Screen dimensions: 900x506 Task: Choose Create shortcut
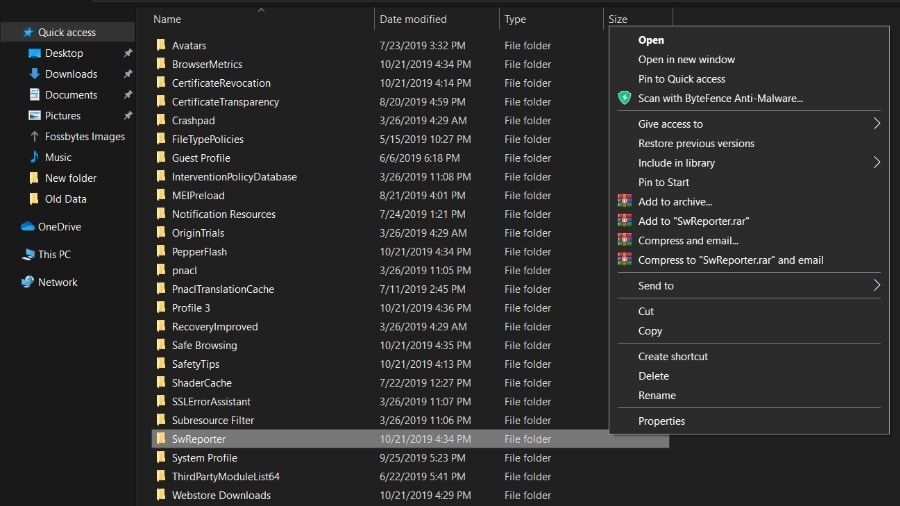click(673, 356)
